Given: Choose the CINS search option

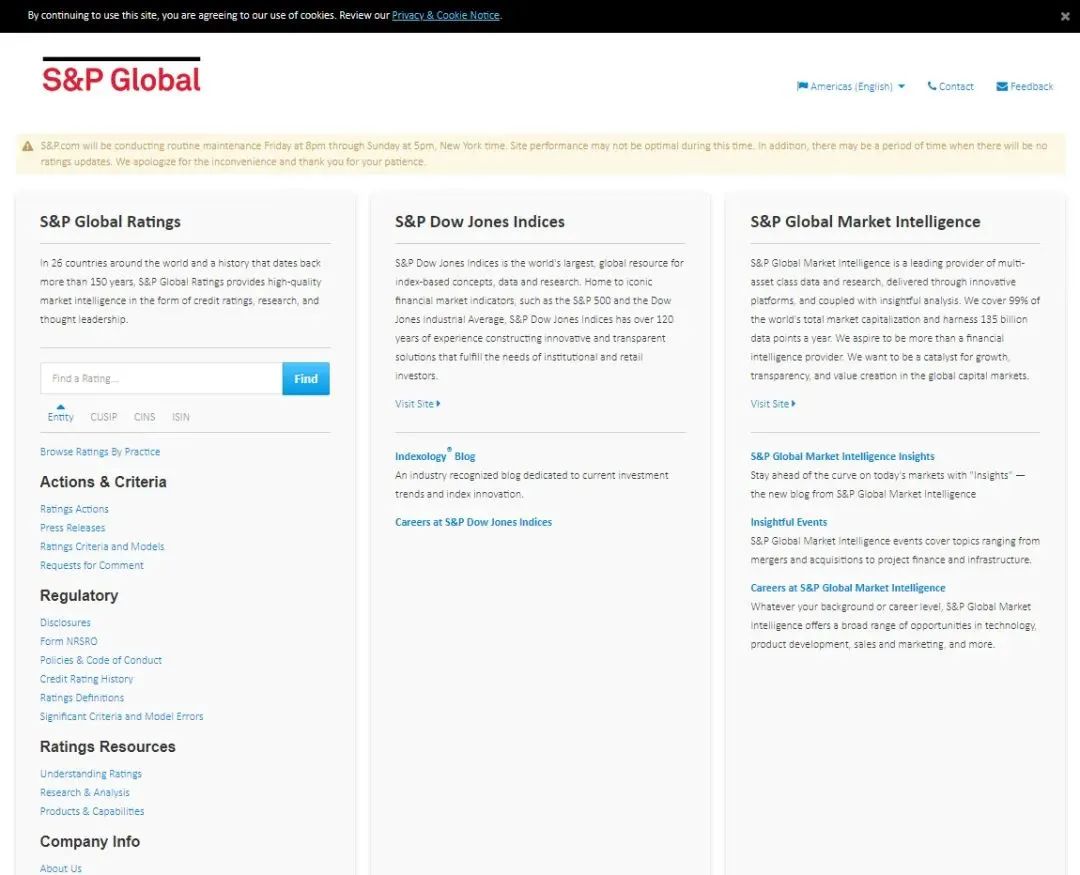Looking at the screenshot, I should [144, 417].
